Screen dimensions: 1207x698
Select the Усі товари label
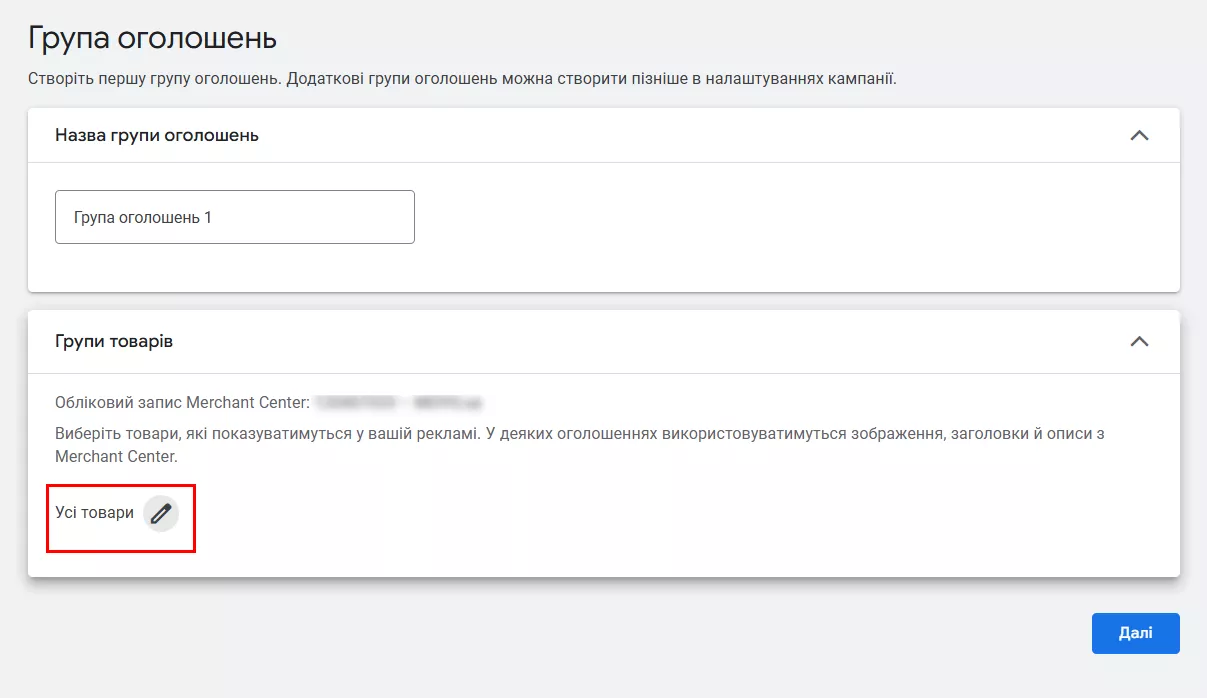click(94, 513)
